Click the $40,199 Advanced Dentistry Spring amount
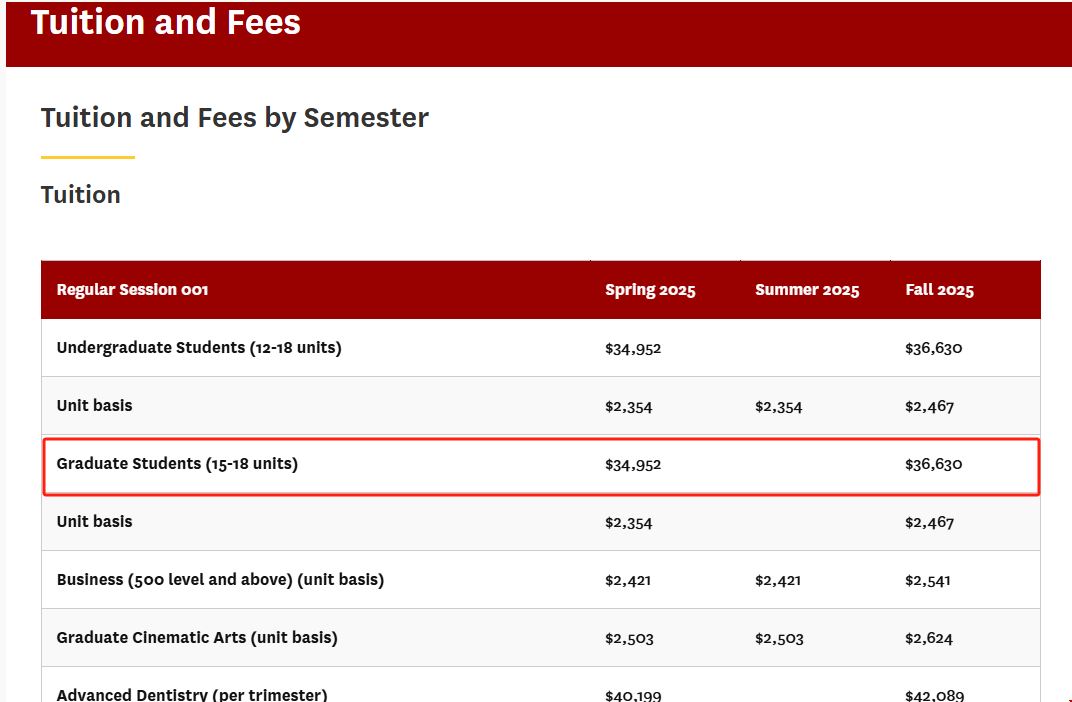Image resolution: width=1072 pixels, height=702 pixels. tap(633, 695)
